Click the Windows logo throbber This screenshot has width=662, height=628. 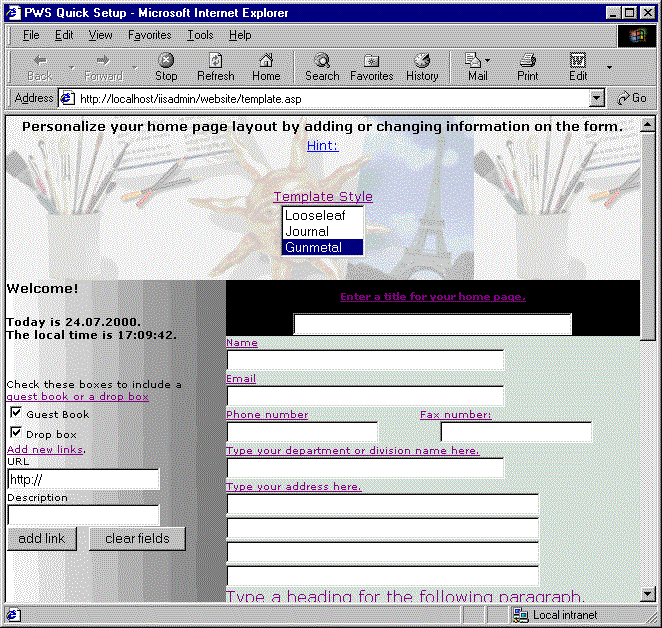pyautogui.click(x=637, y=36)
